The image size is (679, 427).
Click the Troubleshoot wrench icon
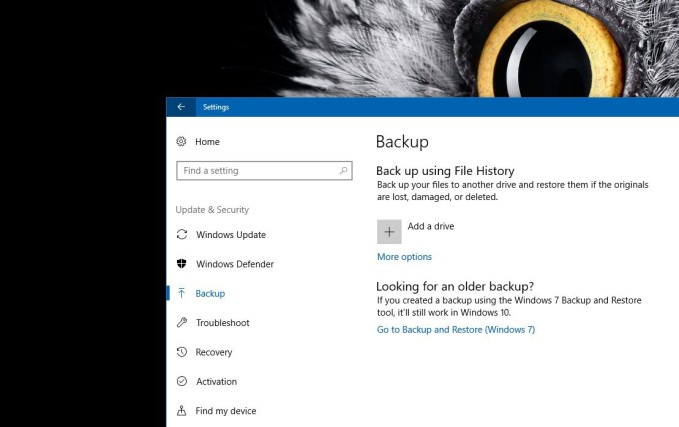point(182,323)
